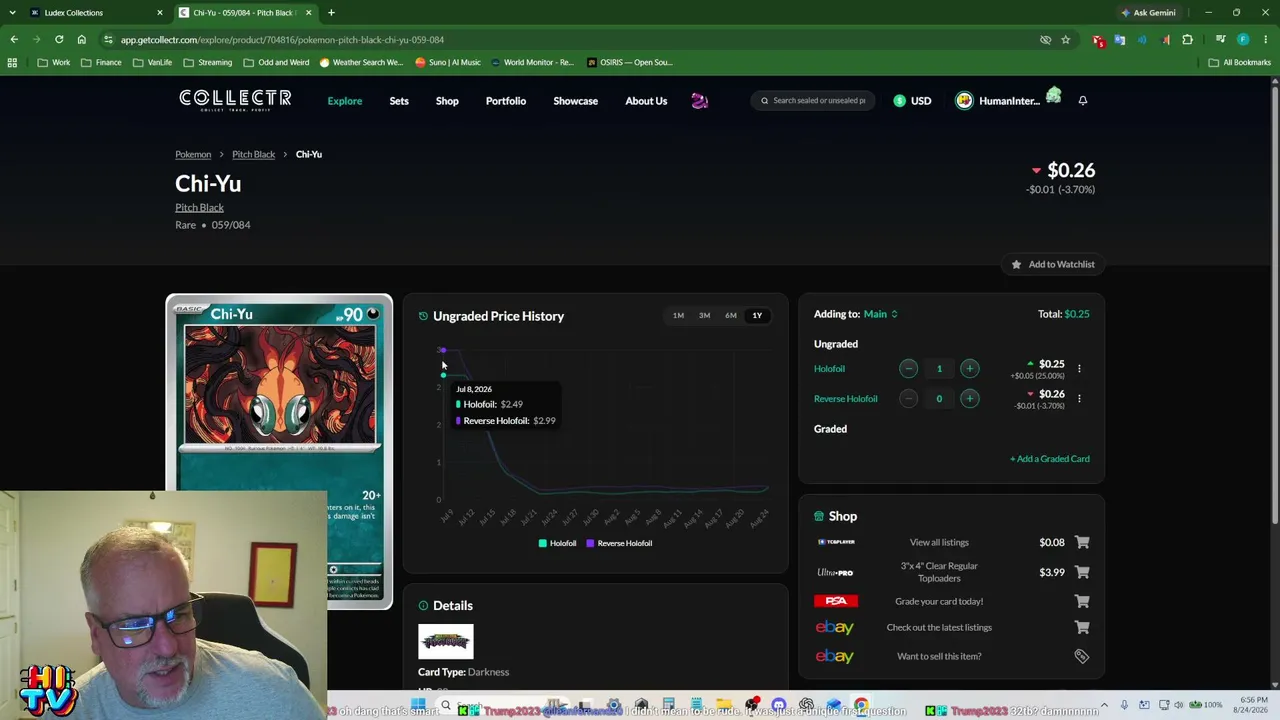This screenshot has height=720, width=1280.
Task: Click the Ask Gemini button
Action: tap(1148, 13)
